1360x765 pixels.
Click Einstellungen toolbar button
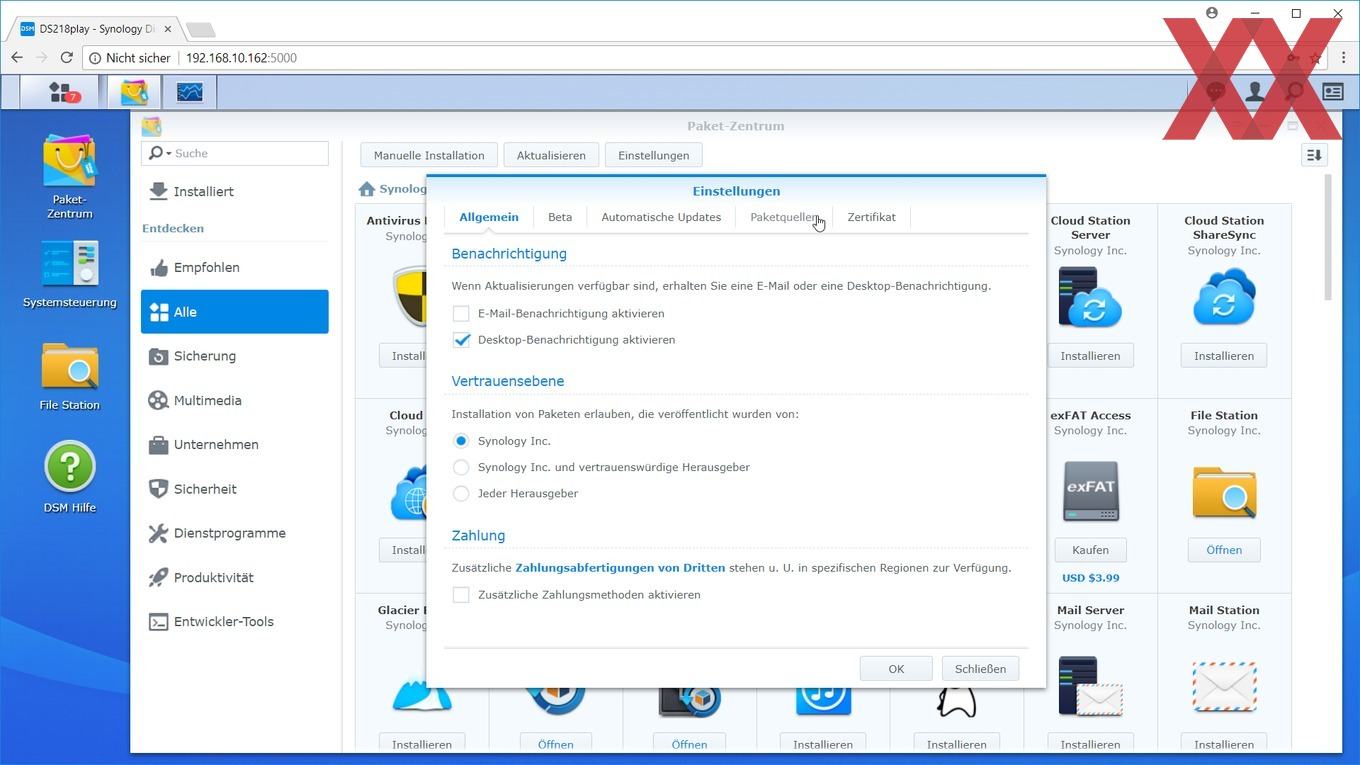tap(653, 155)
